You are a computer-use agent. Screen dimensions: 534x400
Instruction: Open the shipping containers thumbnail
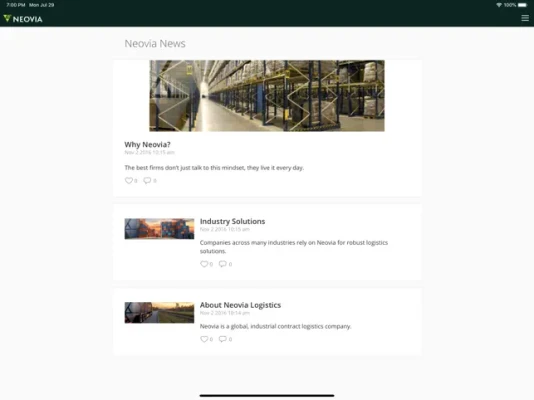(159, 229)
